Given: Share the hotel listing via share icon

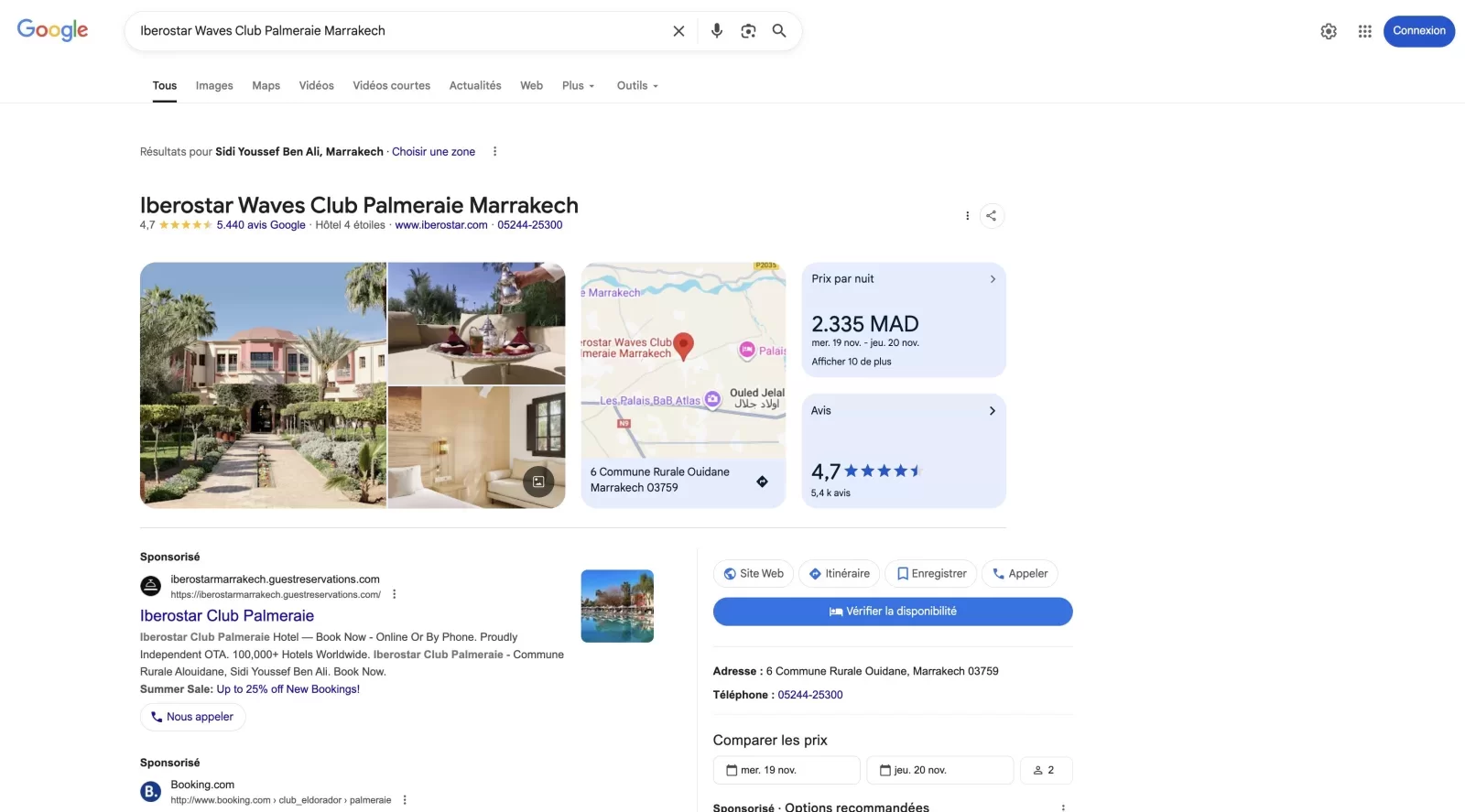Looking at the screenshot, I should 992,216.
